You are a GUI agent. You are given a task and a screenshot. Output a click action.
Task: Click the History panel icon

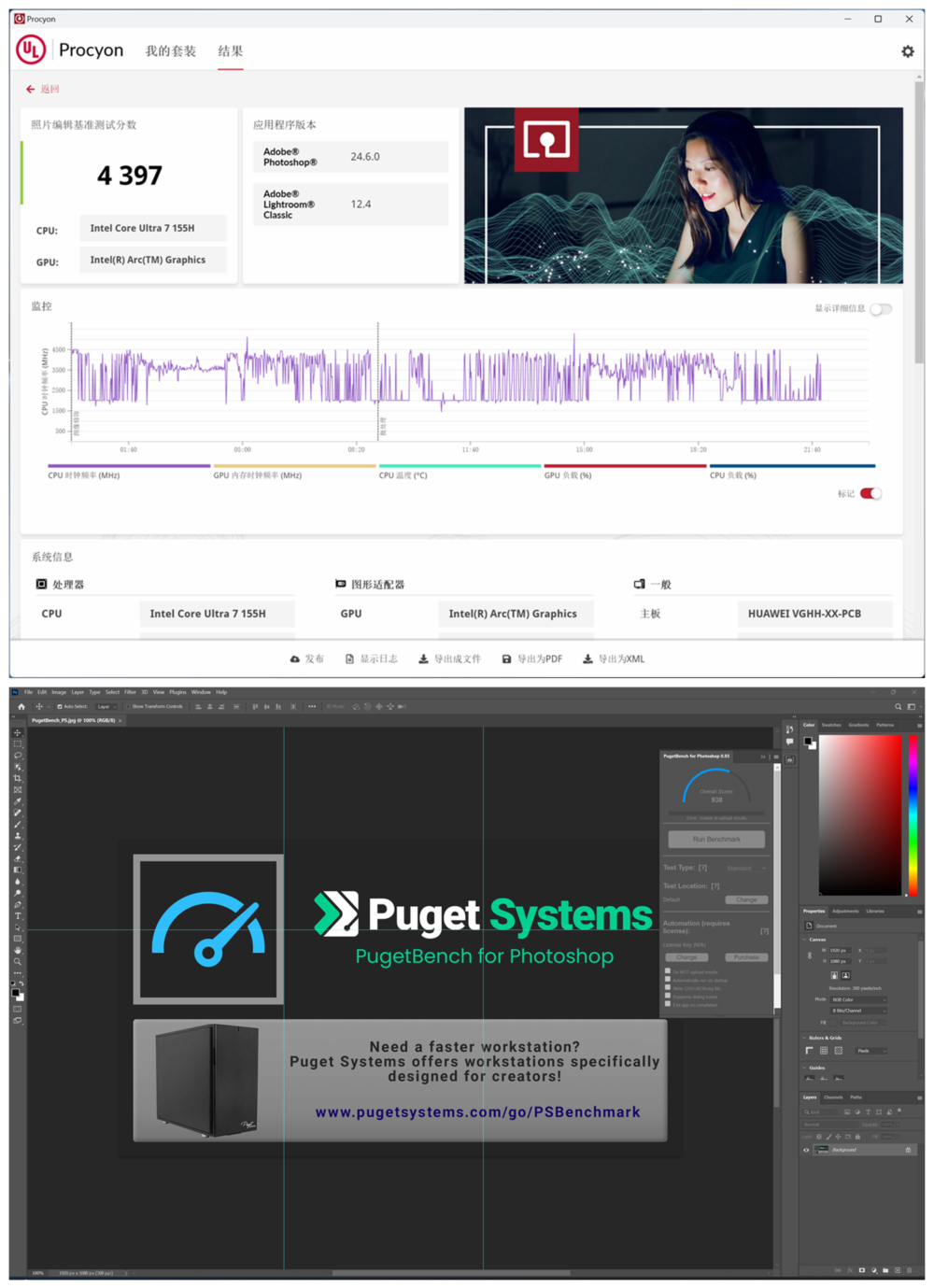click(790, 729)
